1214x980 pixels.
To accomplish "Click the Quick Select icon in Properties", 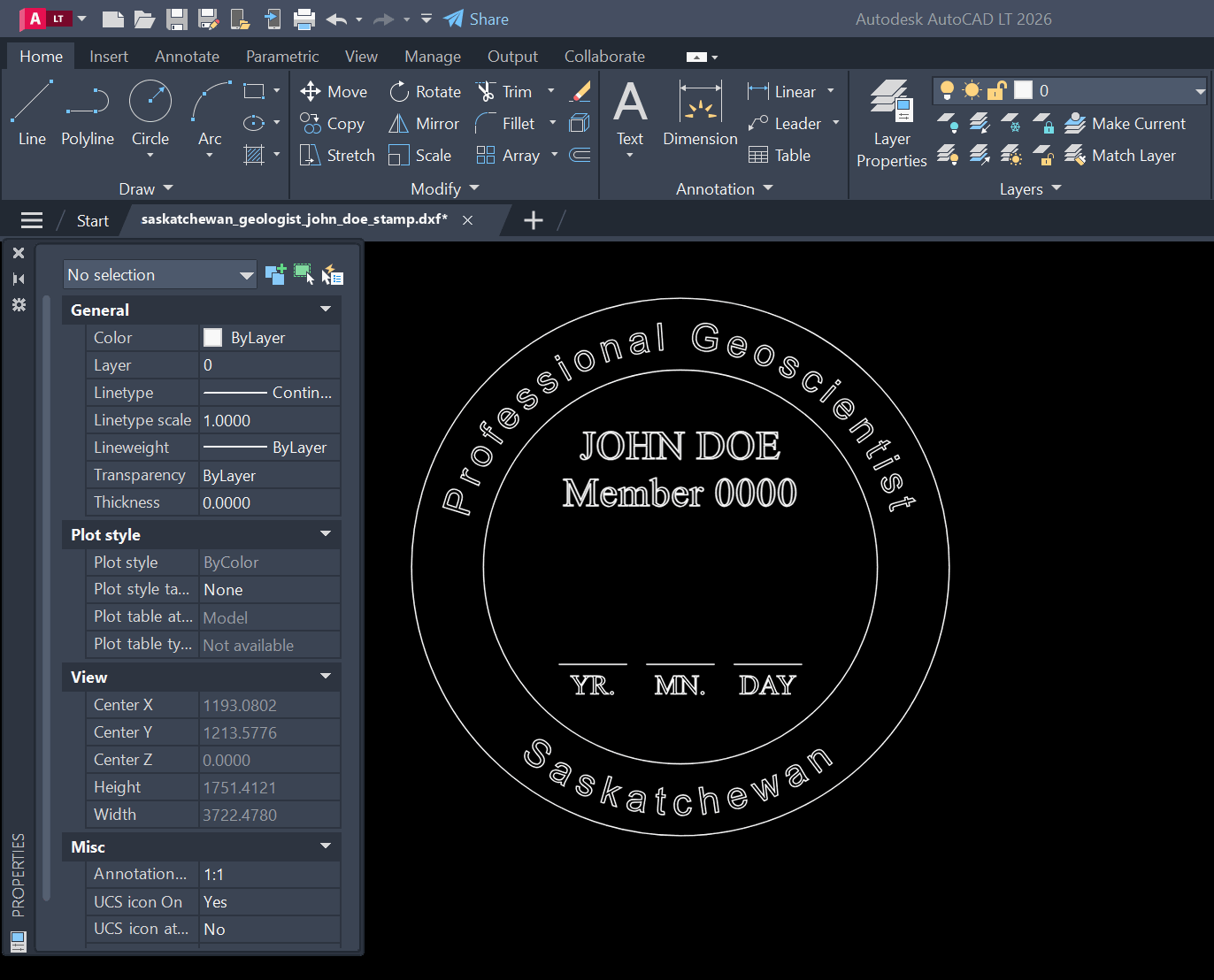I will click(x=332, y=275).
